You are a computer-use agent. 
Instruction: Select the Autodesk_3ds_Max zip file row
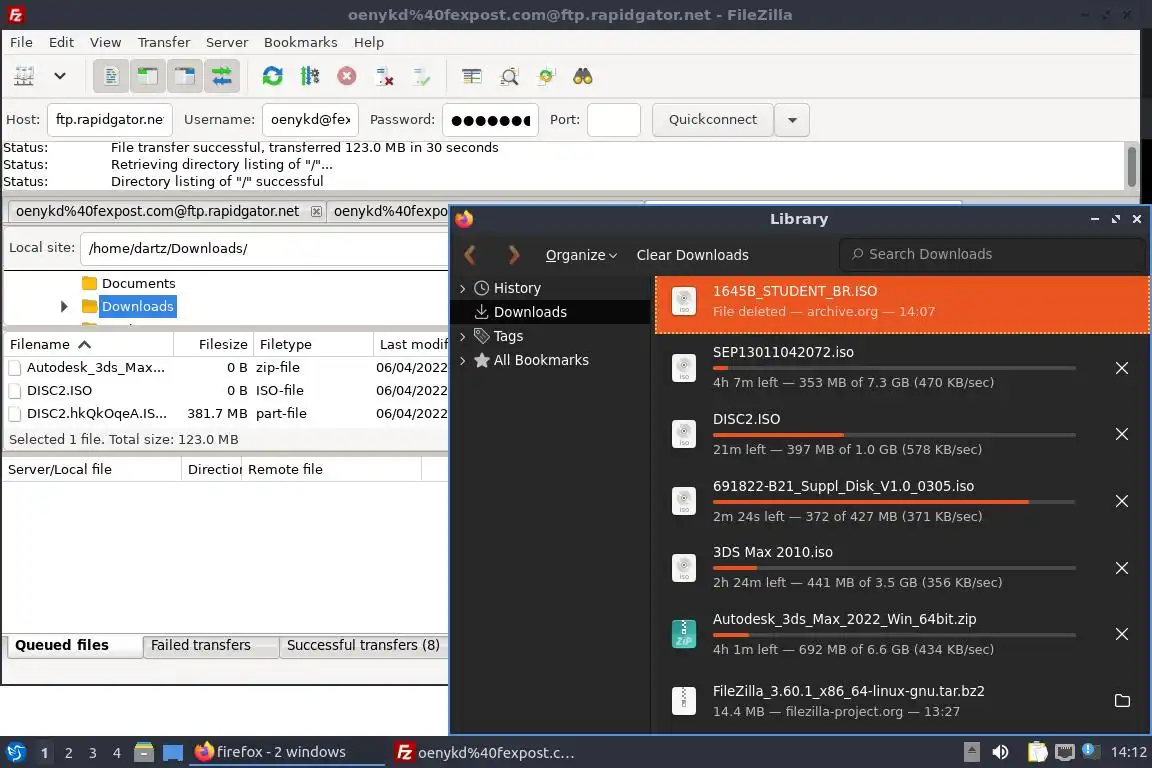click(226, 367)
